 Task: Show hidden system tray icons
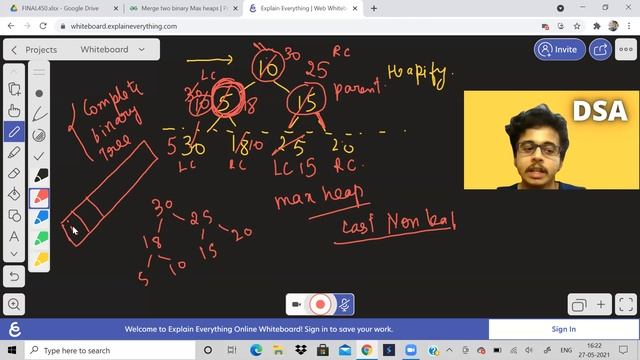[x=449, y=350]
